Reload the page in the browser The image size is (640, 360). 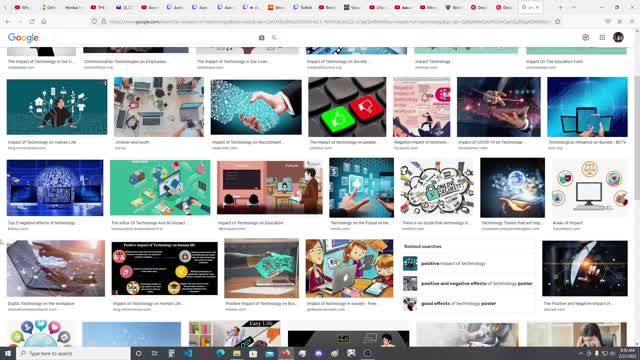click(32, 21)
